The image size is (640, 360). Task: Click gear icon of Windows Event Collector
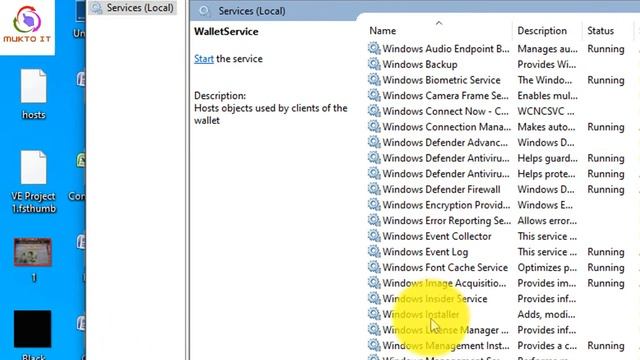[374, 236]
